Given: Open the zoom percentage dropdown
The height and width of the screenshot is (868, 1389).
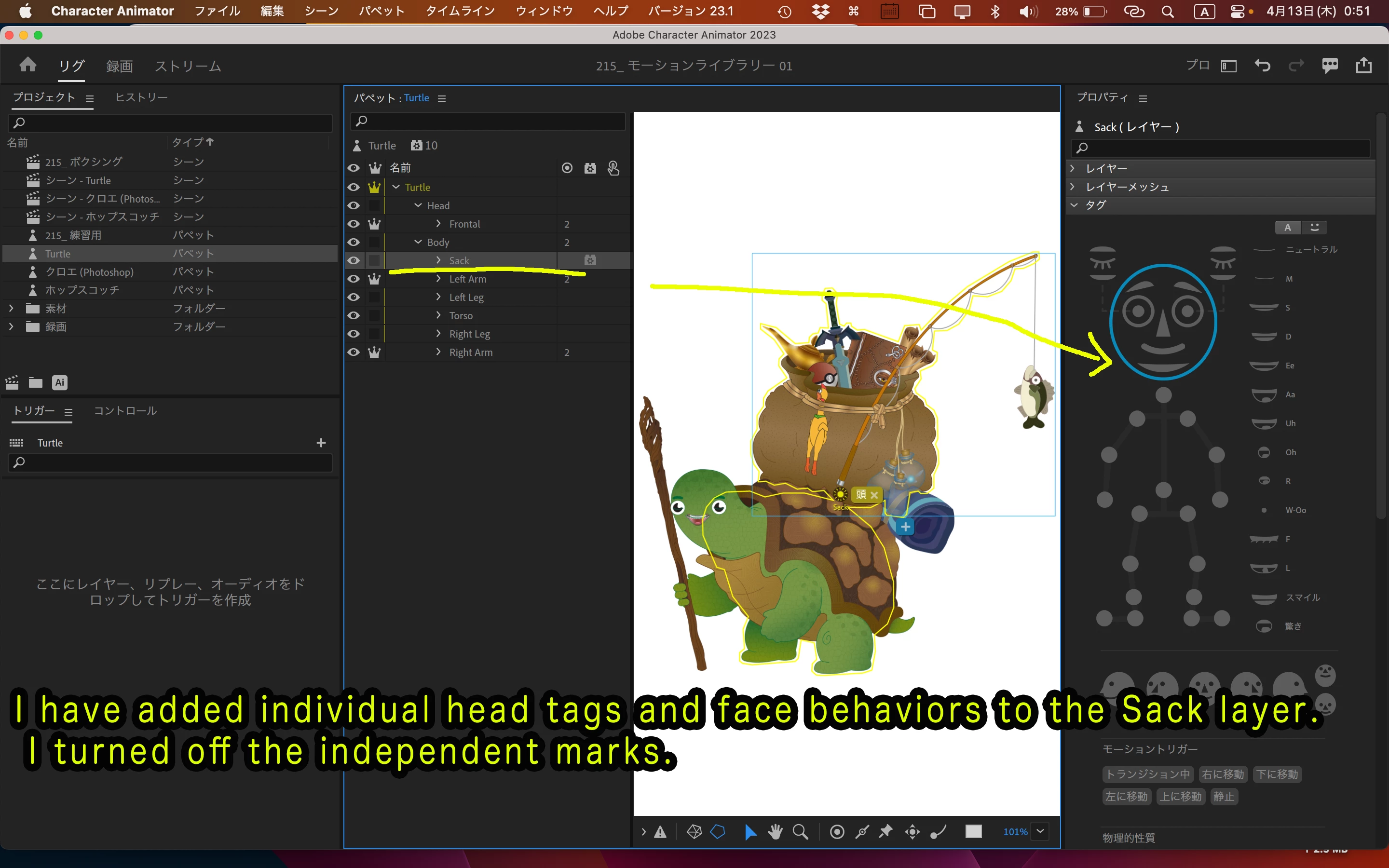Looking at the screenshot, I should tap(1039, 831).
